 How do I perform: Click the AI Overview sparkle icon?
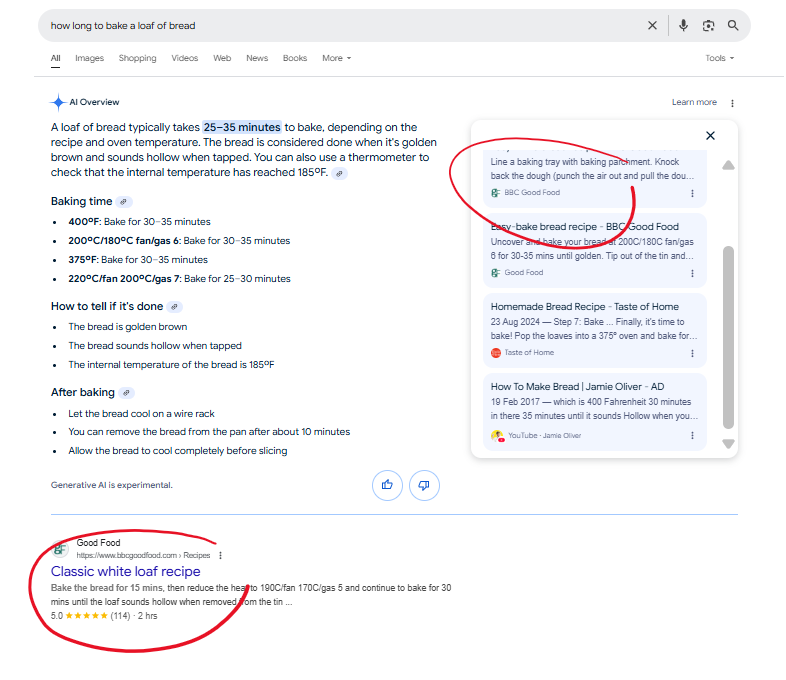58,102
